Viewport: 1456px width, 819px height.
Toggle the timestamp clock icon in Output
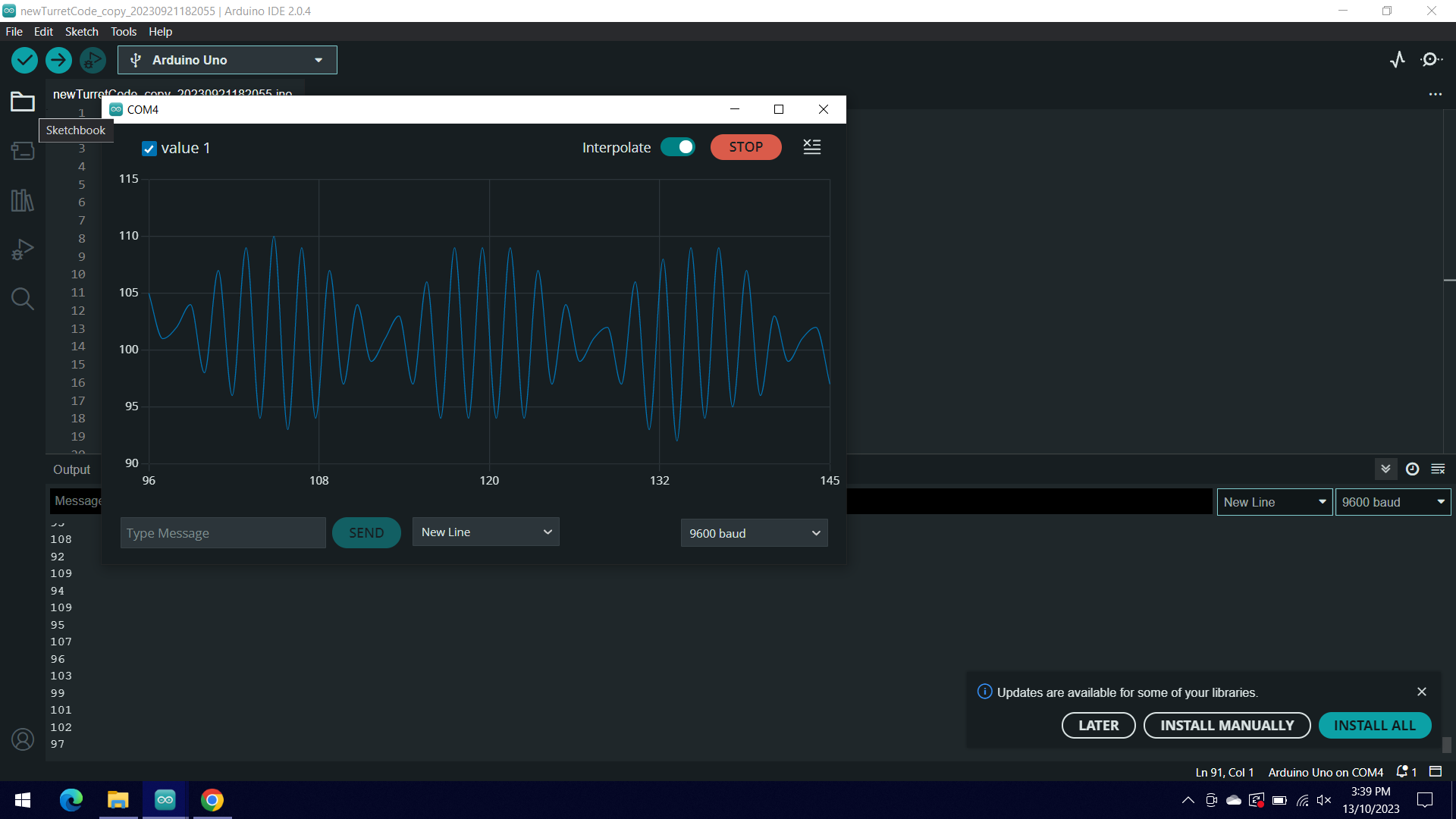pos(1412,469)
